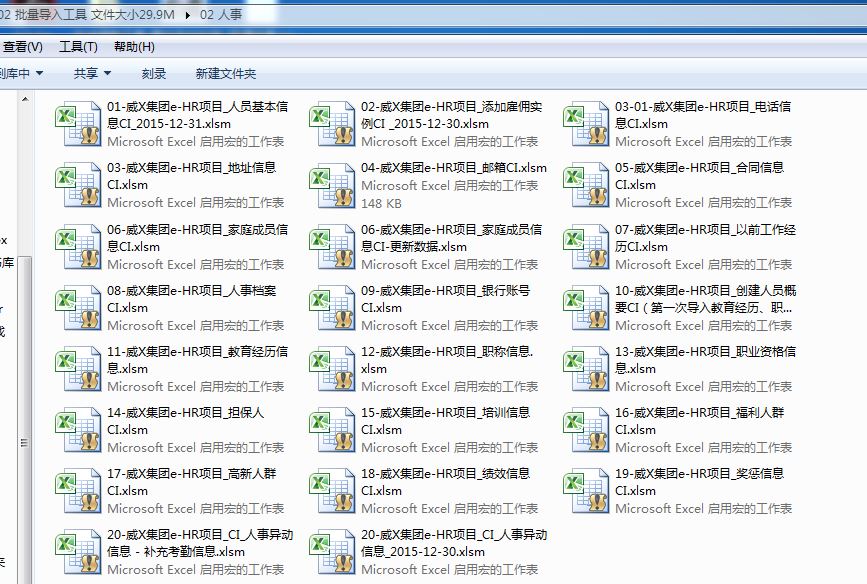Click file name 09-威X集团e-HR项目_银行账号CI.xlsm
The height and width of the screenshot is (584, 867).
click(445, 299)
